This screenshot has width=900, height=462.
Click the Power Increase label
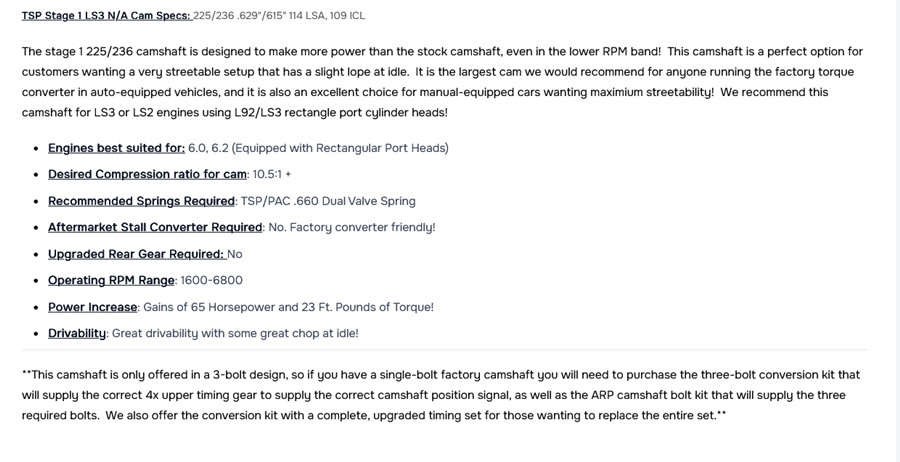click(x=92, y=307)
